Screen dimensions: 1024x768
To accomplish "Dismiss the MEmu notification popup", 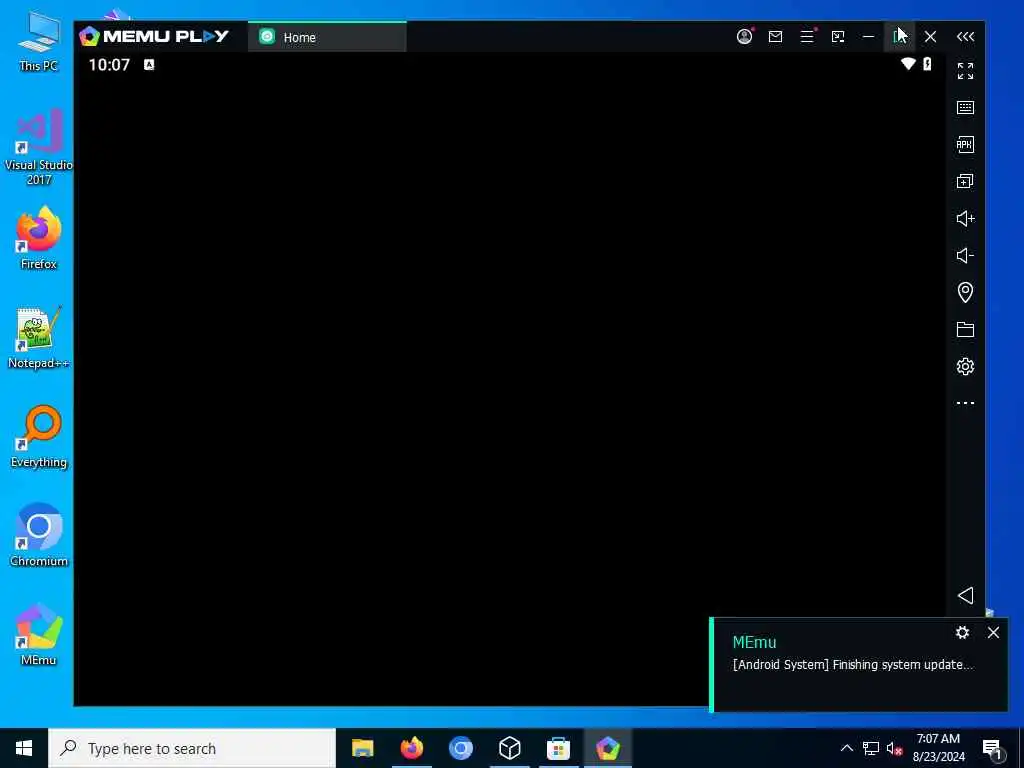I will point(993,632).
